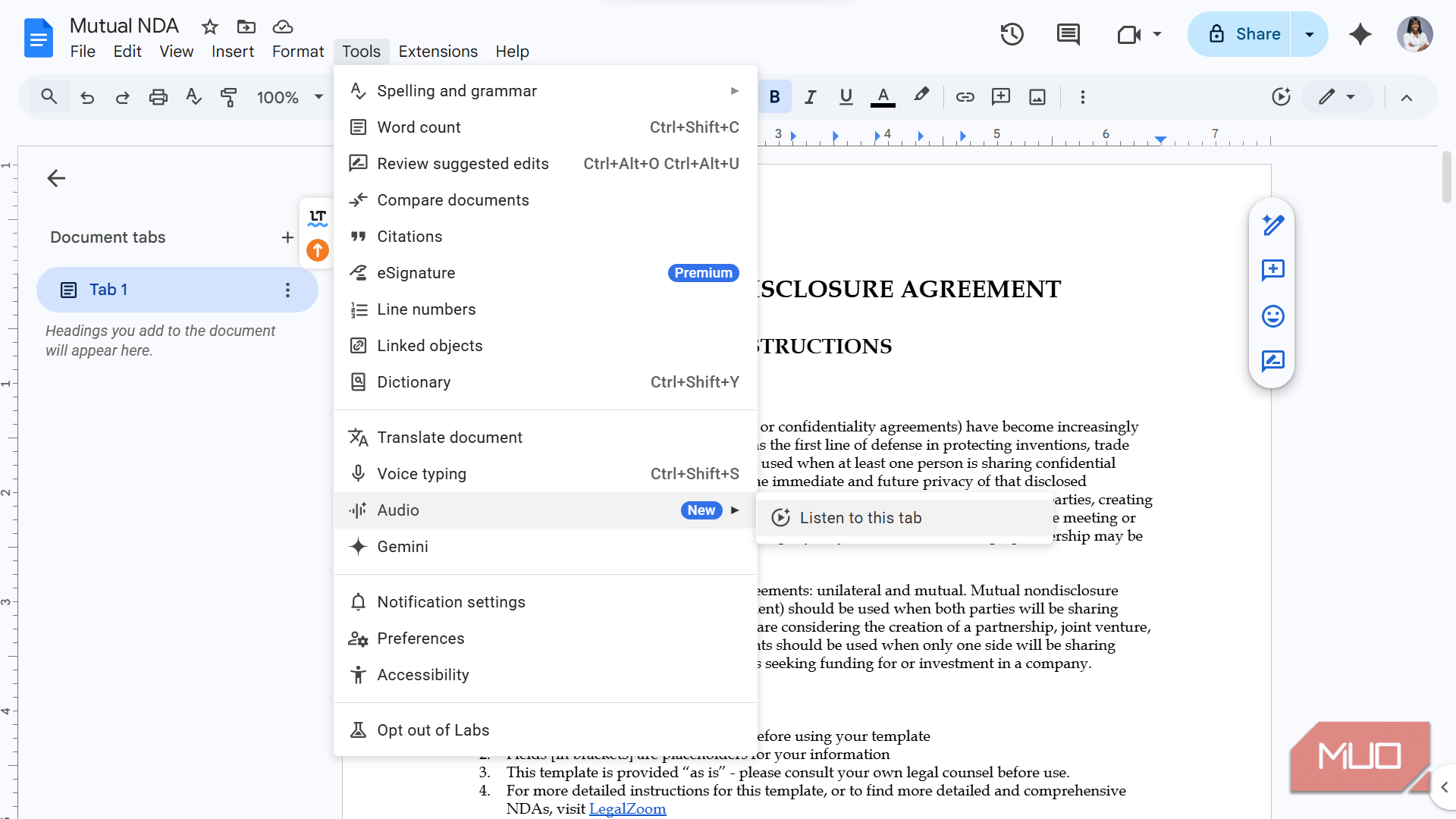Click the insert link icon
The height and width of the screenshot is (819, 1456).
(965, 97)
